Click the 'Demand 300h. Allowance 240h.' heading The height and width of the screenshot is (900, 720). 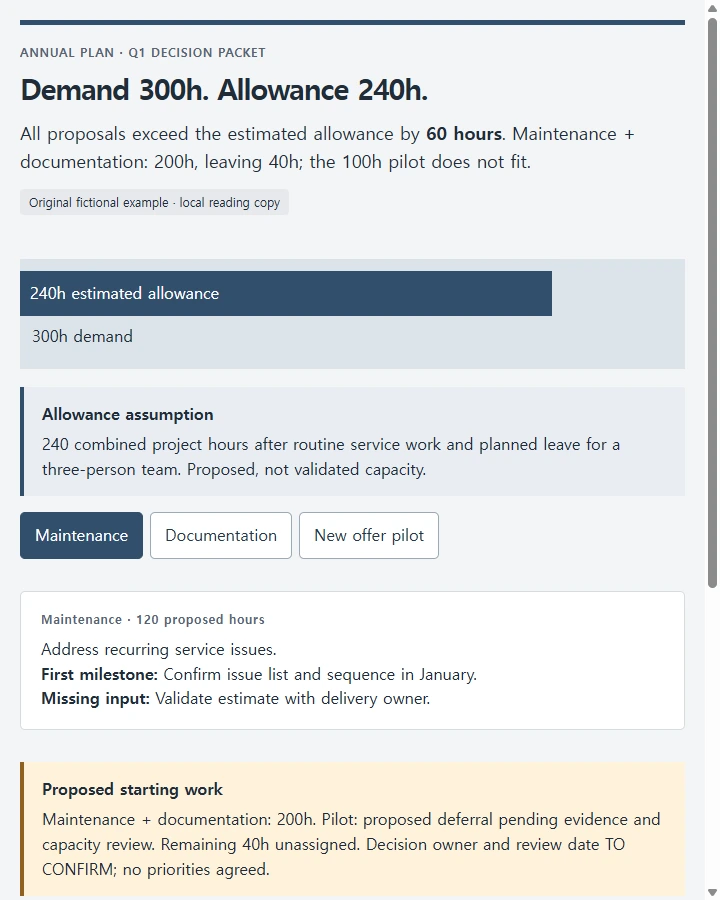(224, 90)
